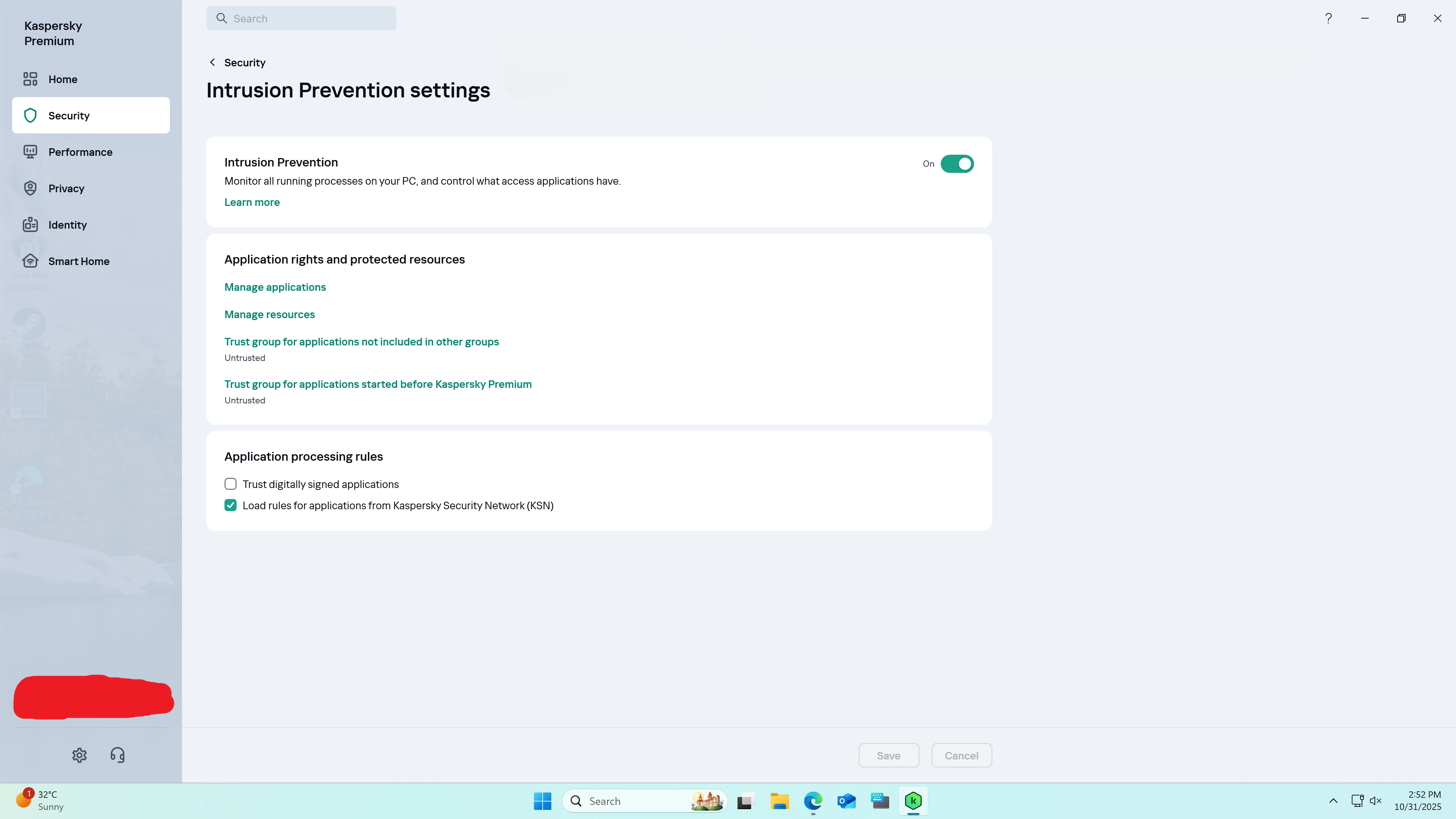The height and width of the screenshot is (819, 1456).
Task: Click the magnifier icon in Kaspersky search
Action: coord(221,18)
